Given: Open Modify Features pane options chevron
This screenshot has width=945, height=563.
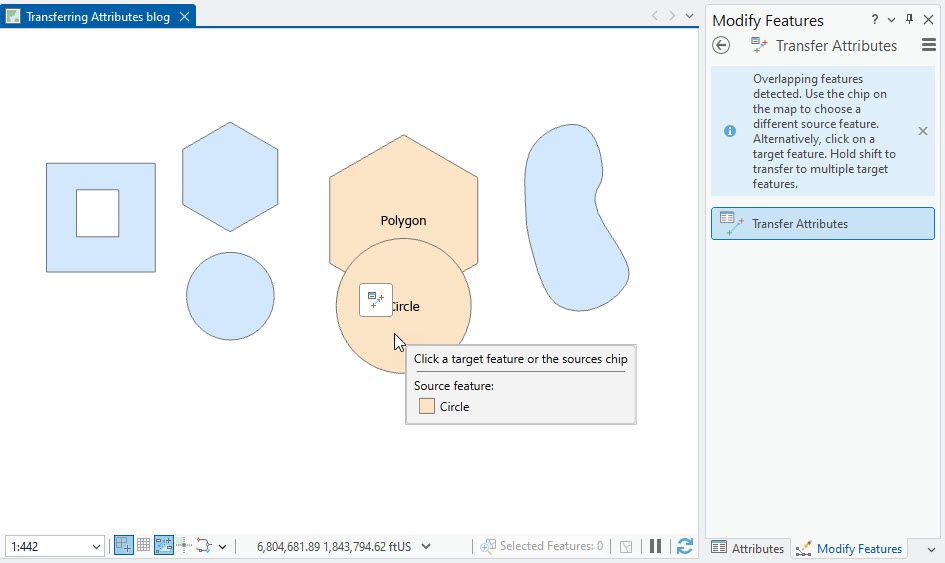Looking at the screenshot, I should [891, 20].
